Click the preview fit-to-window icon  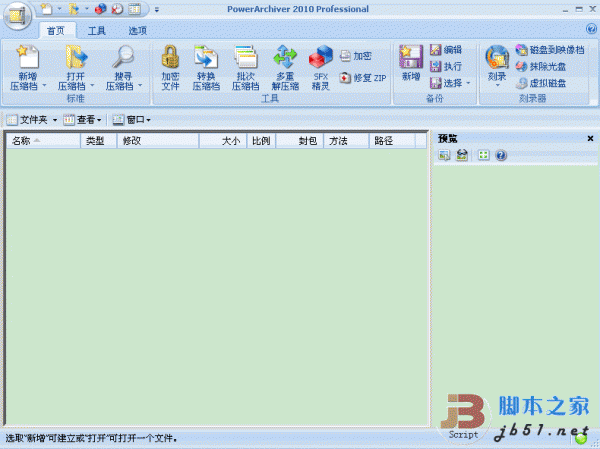[x=484, y=155]
